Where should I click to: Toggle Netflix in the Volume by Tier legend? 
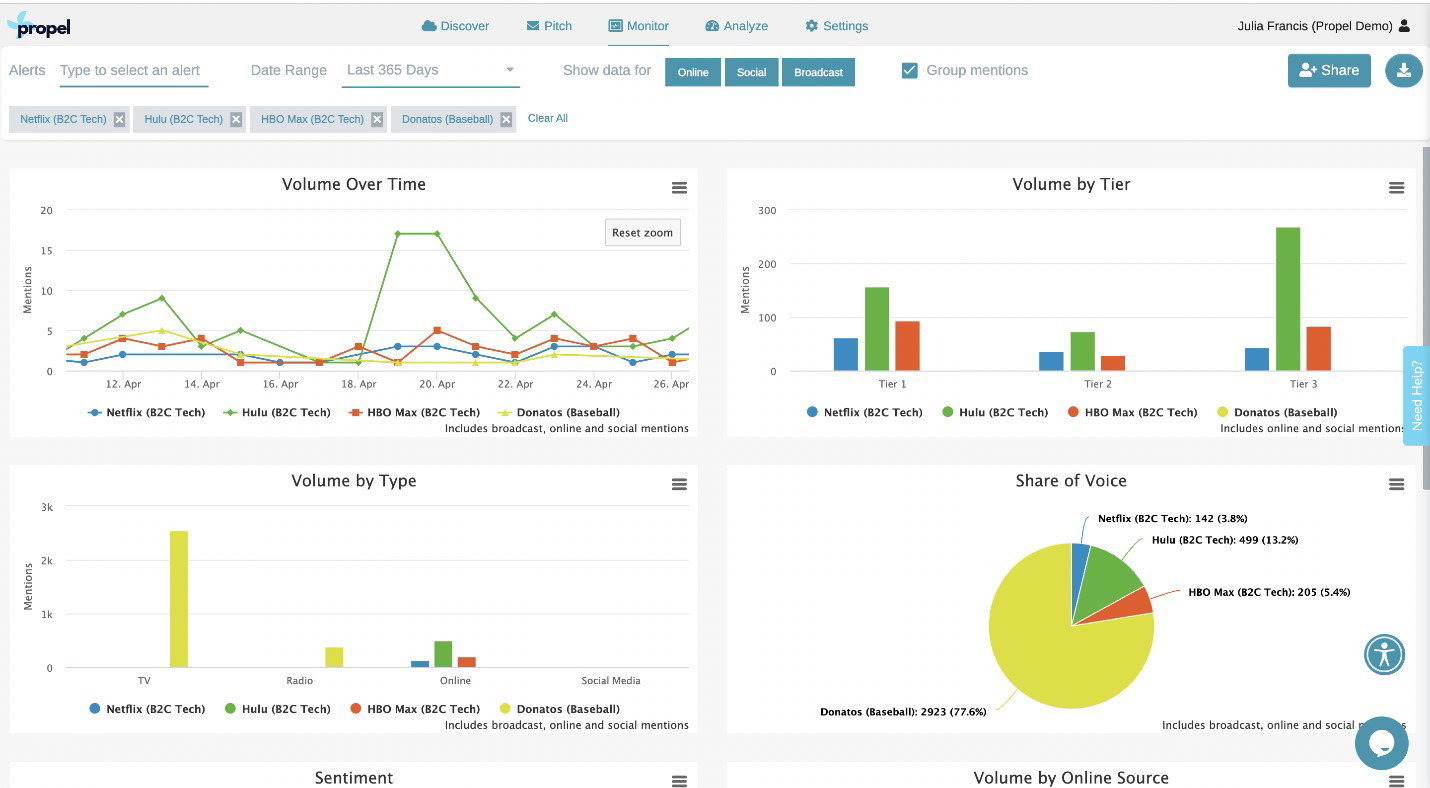[864, 412]
